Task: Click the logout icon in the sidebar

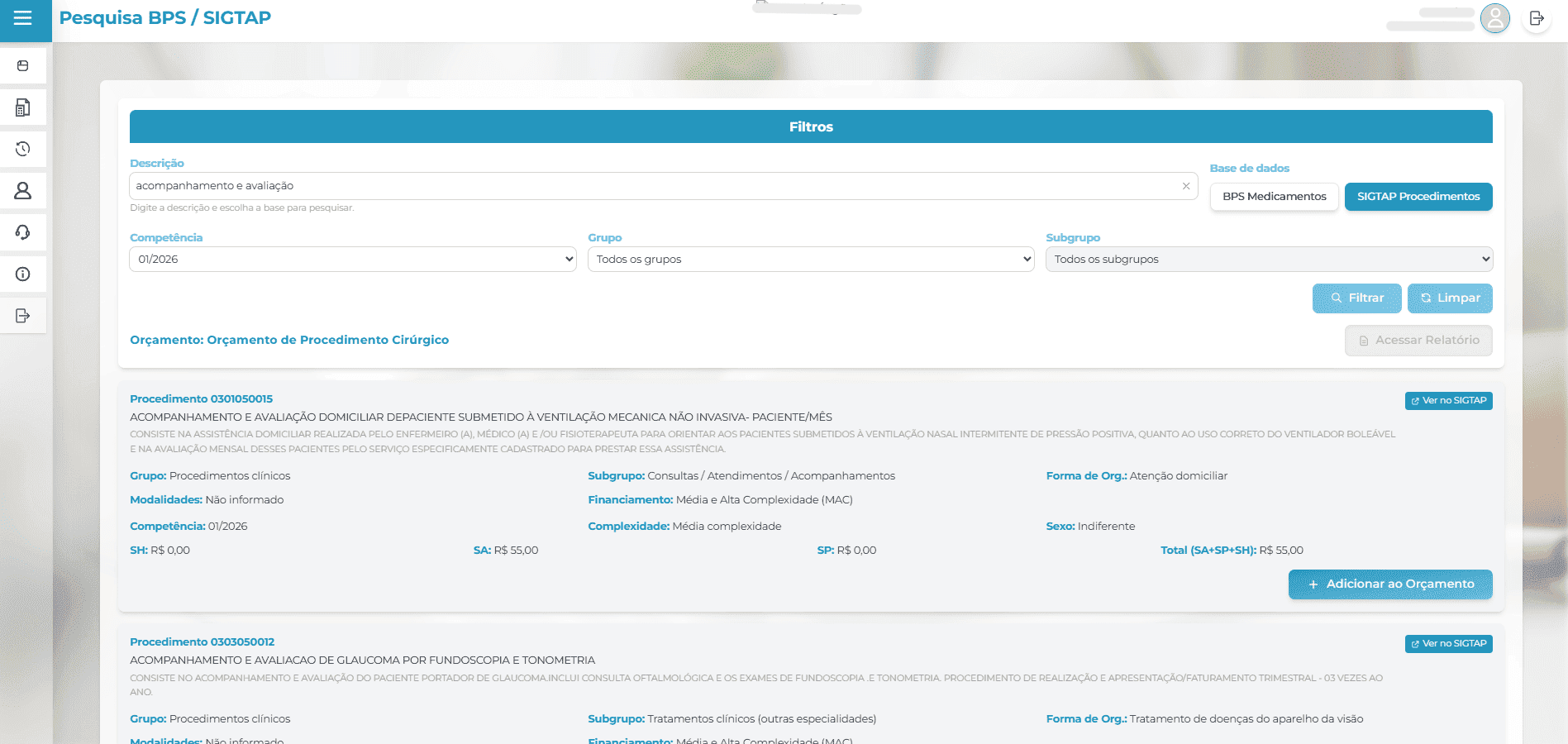Action: (x=23, y=316)
